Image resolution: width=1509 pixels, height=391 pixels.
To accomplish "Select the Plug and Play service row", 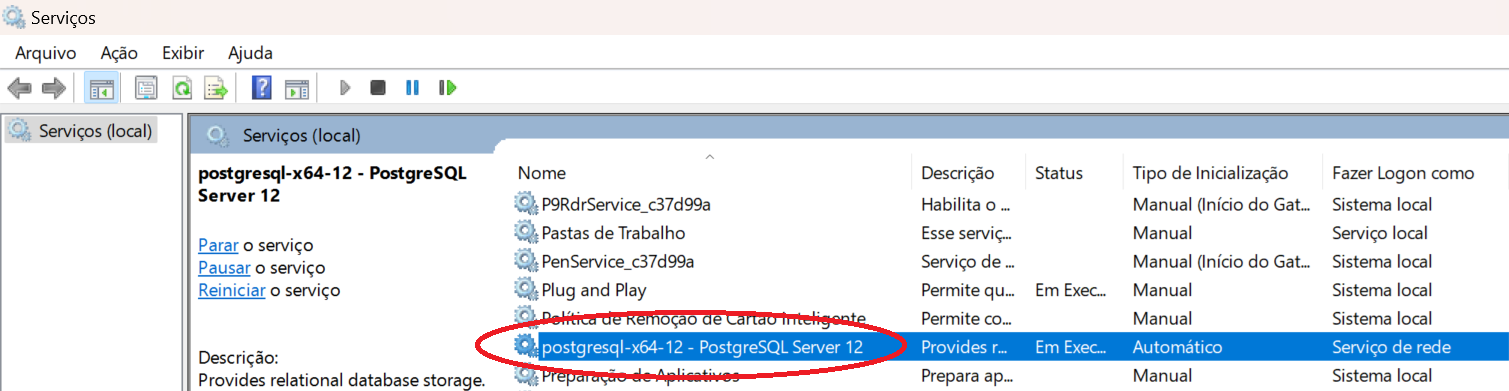I will point(1008,290).
